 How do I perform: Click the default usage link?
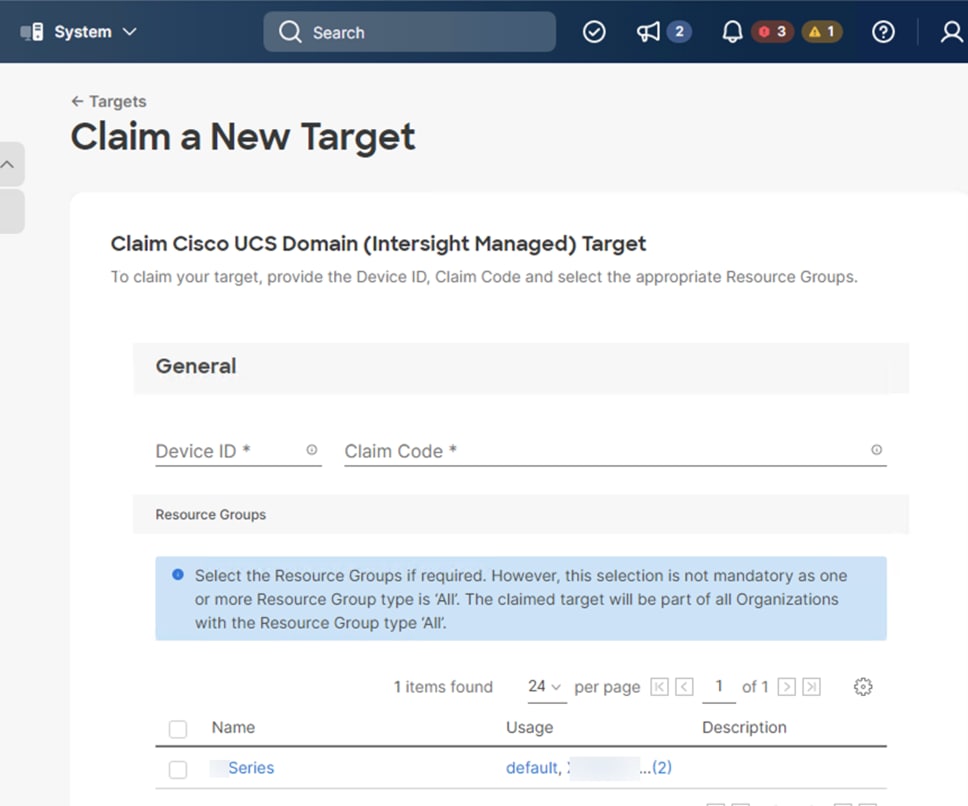point(531,768)
